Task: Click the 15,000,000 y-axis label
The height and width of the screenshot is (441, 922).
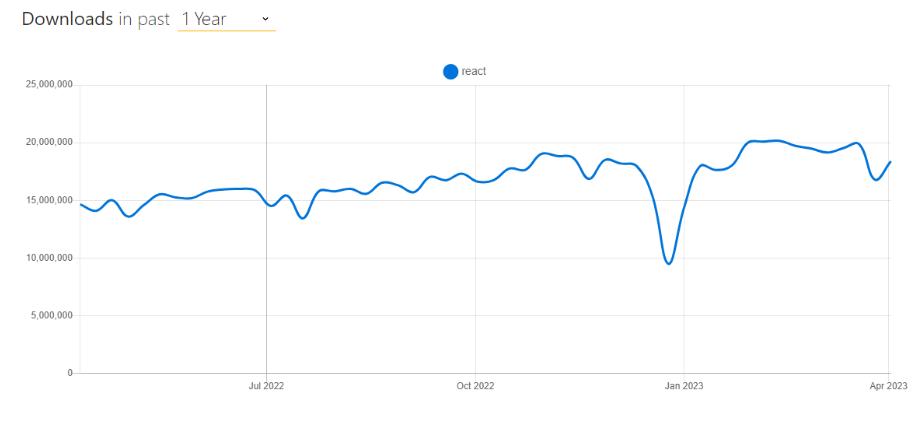Action: point(47,201)
